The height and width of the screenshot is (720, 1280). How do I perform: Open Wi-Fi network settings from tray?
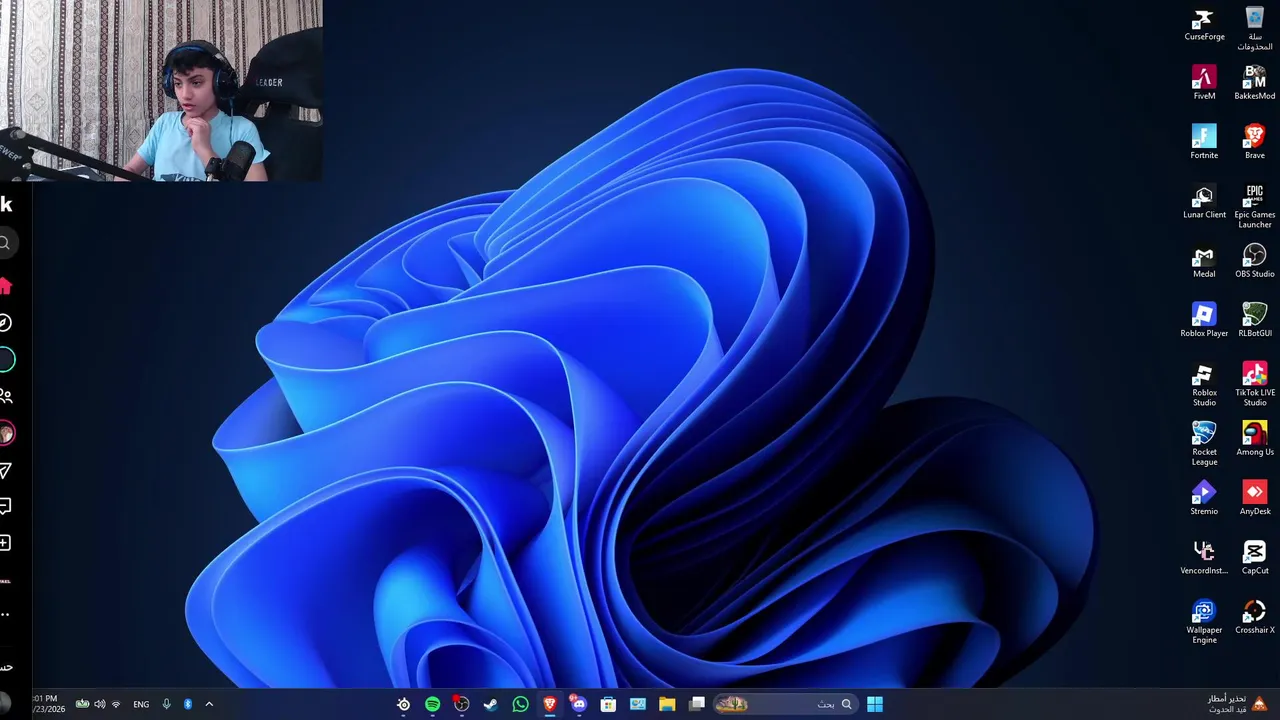[116, 704]
